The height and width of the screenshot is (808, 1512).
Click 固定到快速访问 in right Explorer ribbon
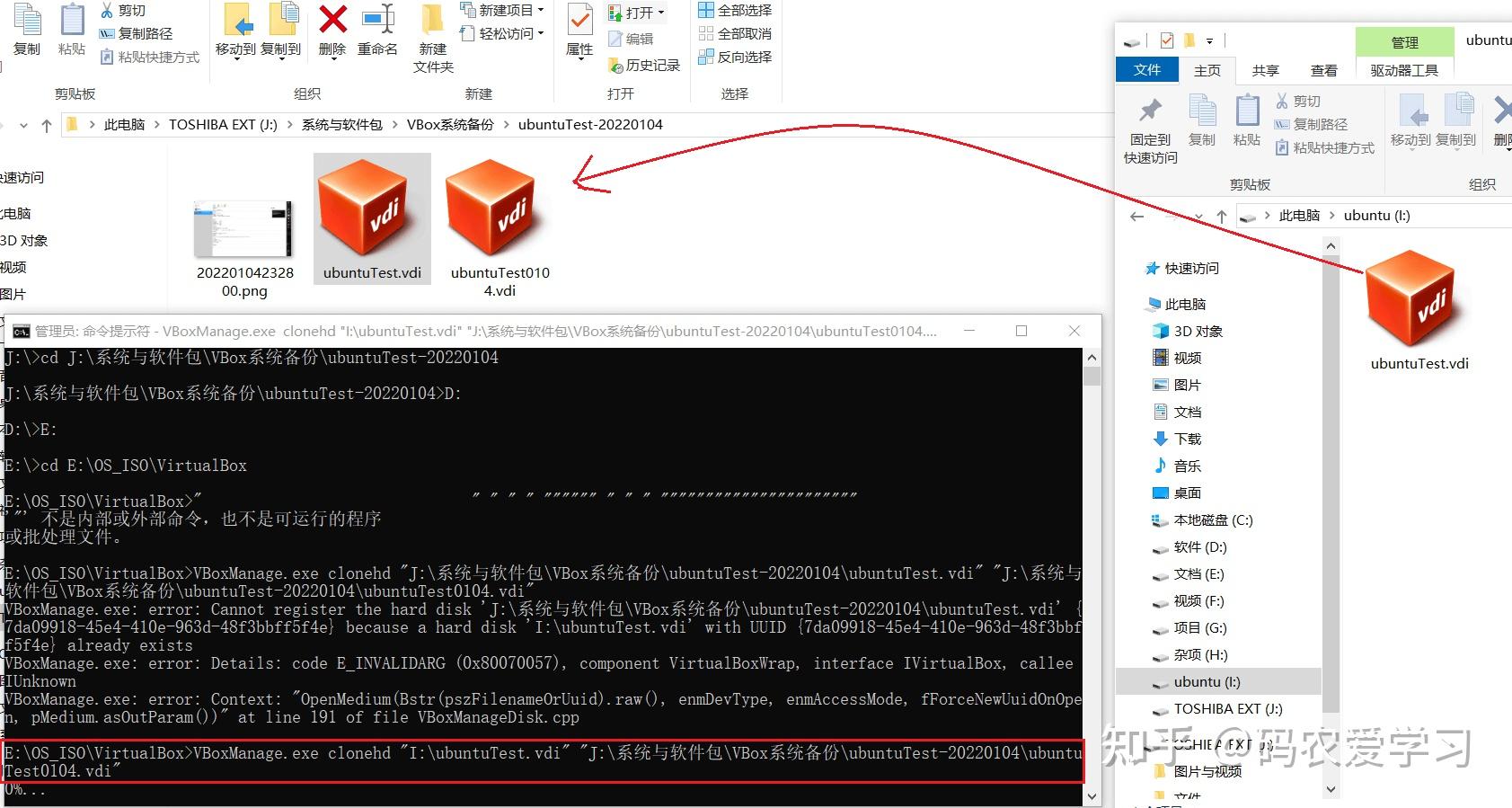click(1150, 130)
